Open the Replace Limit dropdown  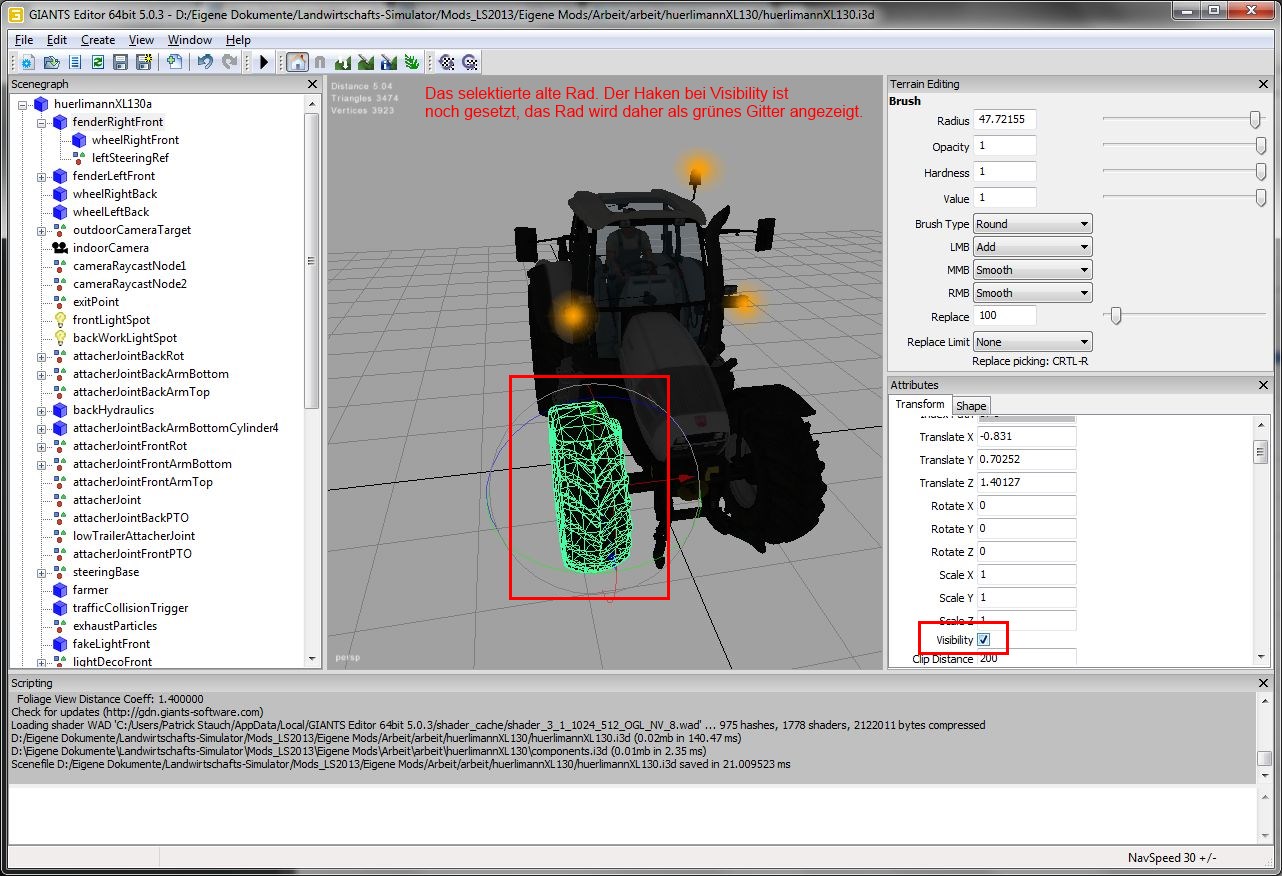click(x=1032, y=342)
